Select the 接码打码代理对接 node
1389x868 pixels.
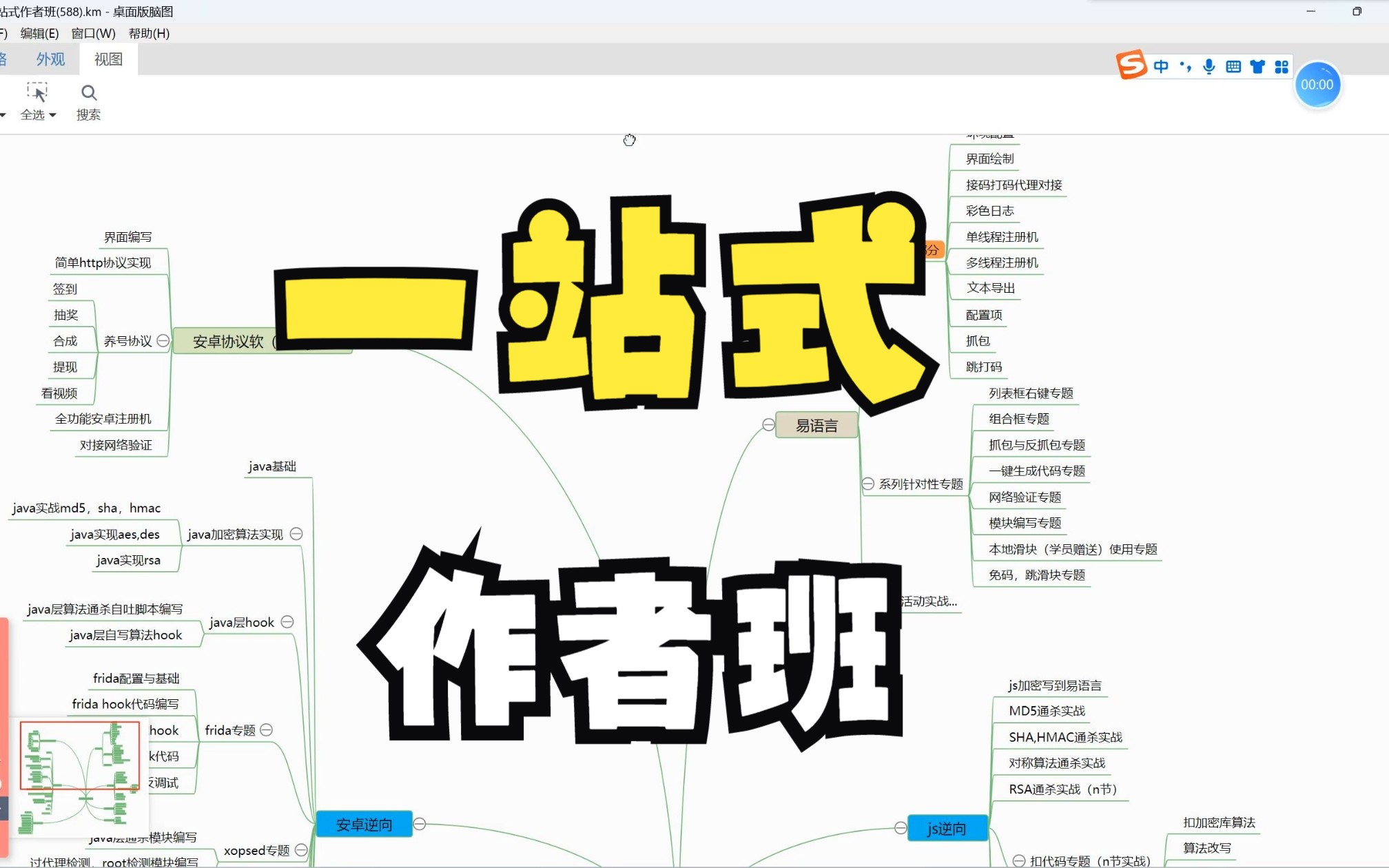click(1014, 185)
